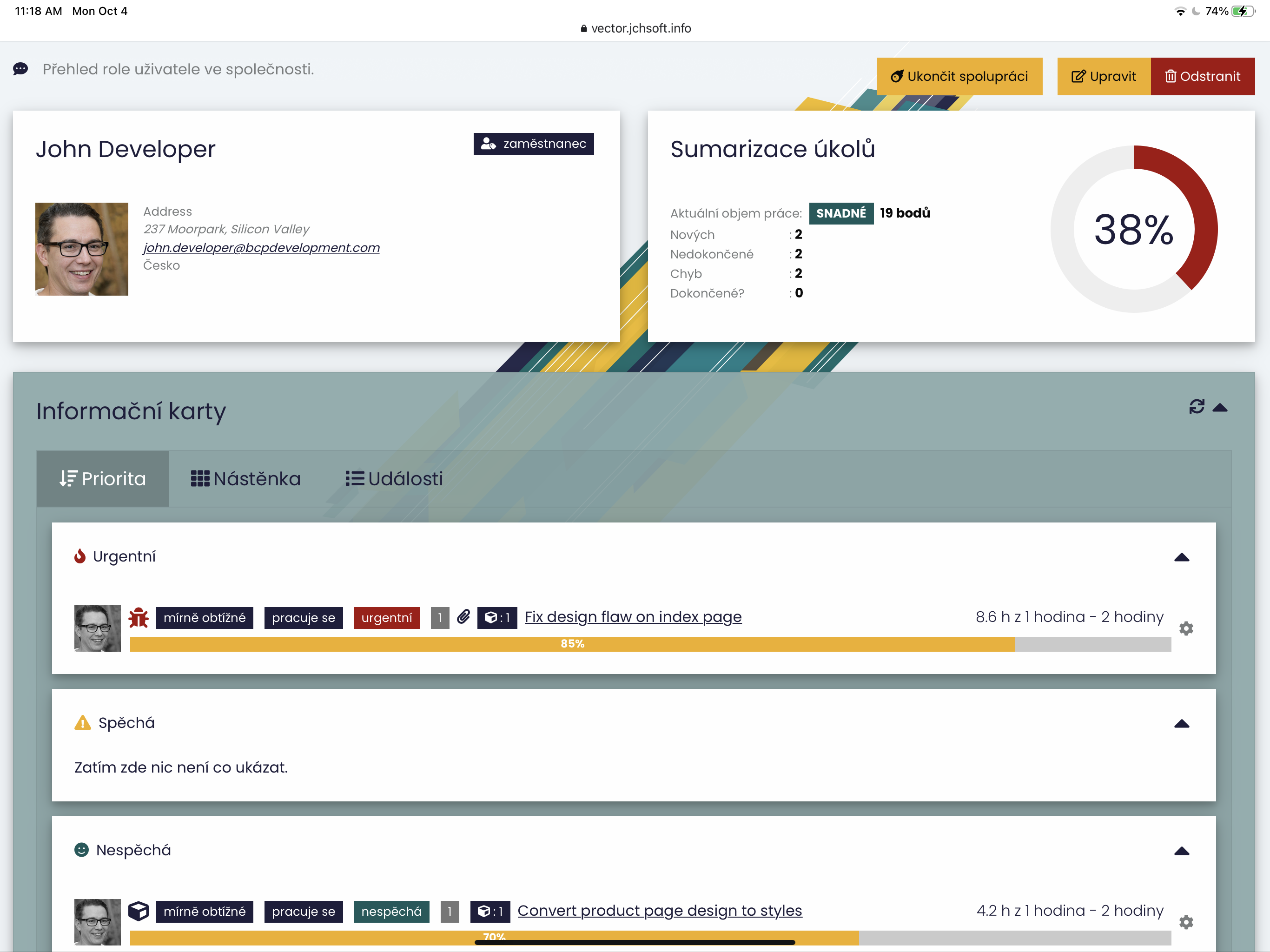
Task: Switch to the Události tab
Action: pos(394,478)
